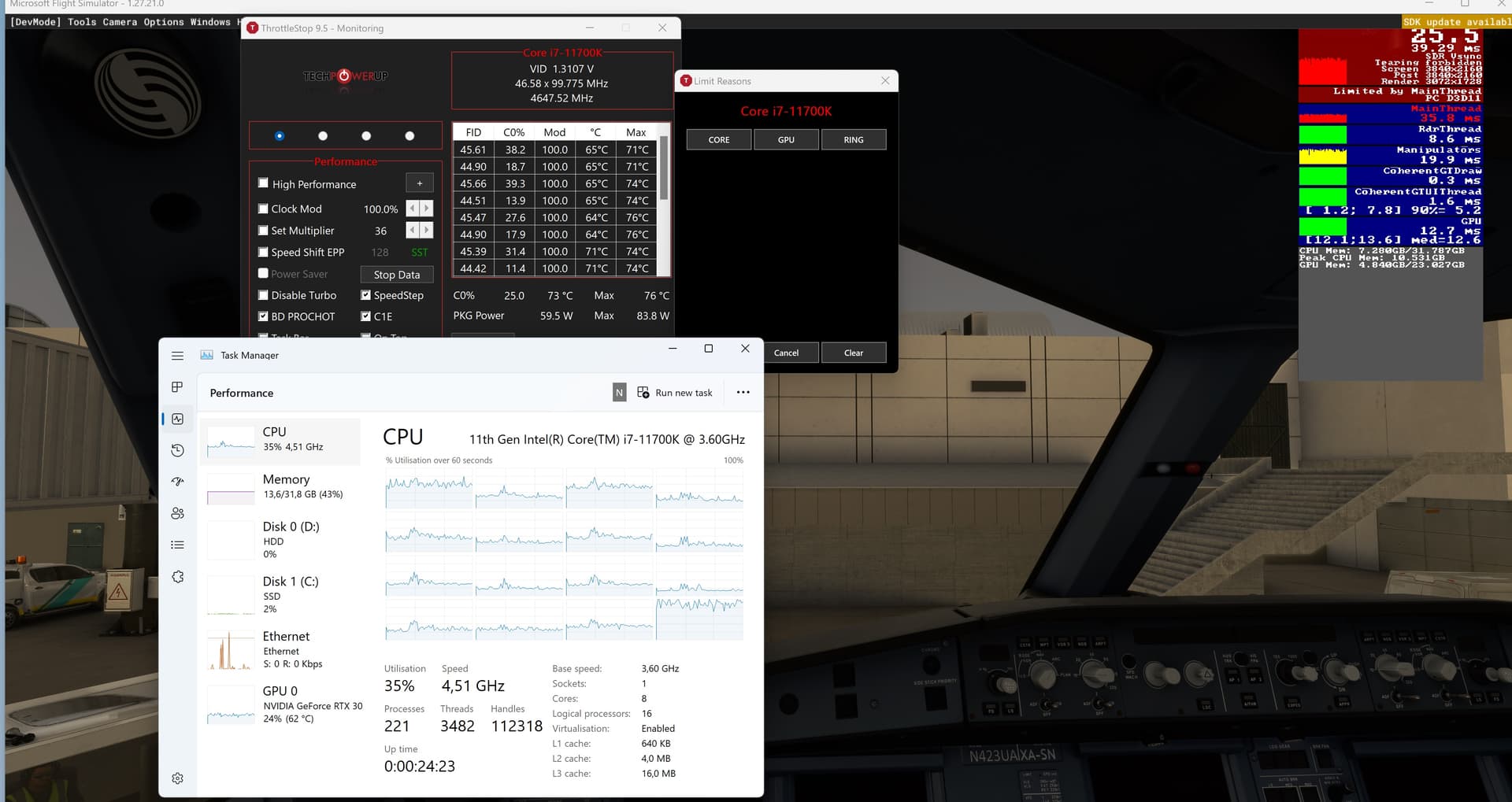This screenshot has width=1512, height=802.
Task: Toggle the Disable Turbo checkbox
Action: click(263, 295)
